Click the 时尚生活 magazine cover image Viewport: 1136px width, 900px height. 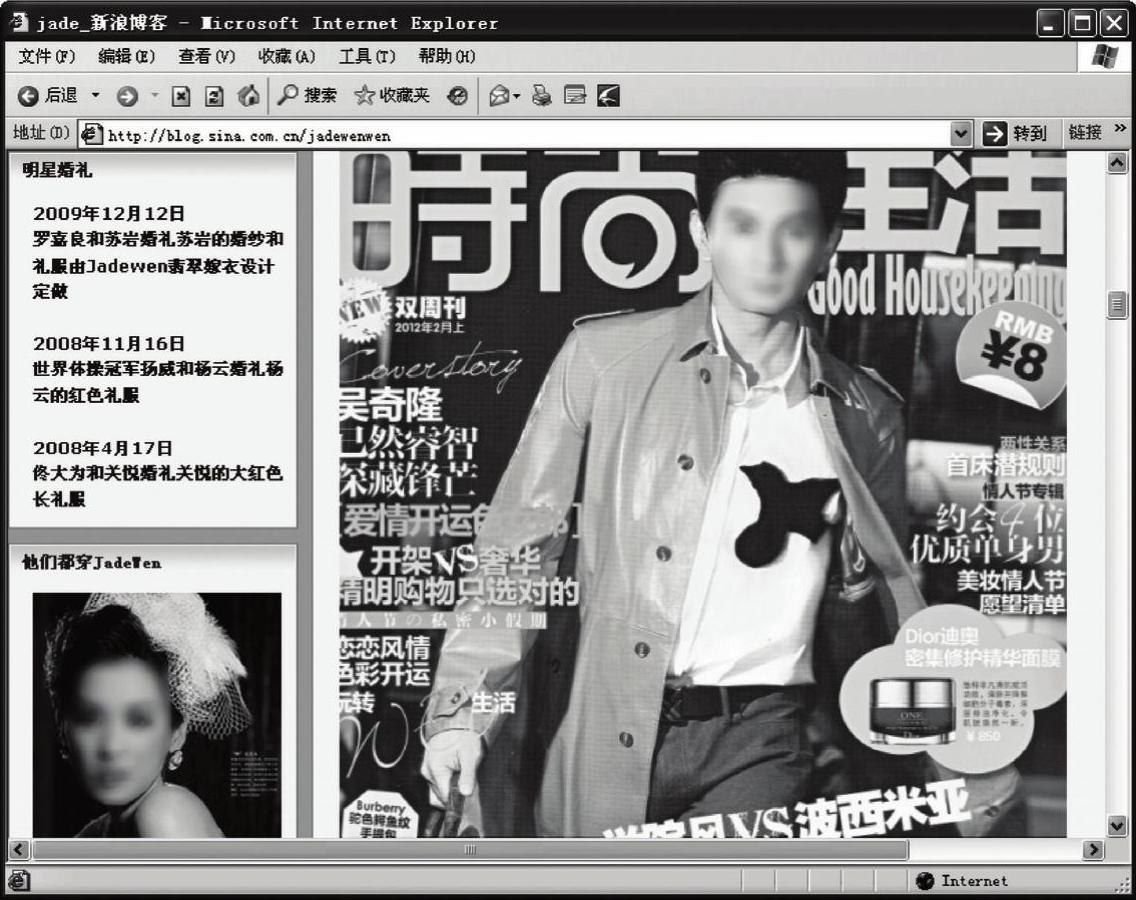point(703,493)
